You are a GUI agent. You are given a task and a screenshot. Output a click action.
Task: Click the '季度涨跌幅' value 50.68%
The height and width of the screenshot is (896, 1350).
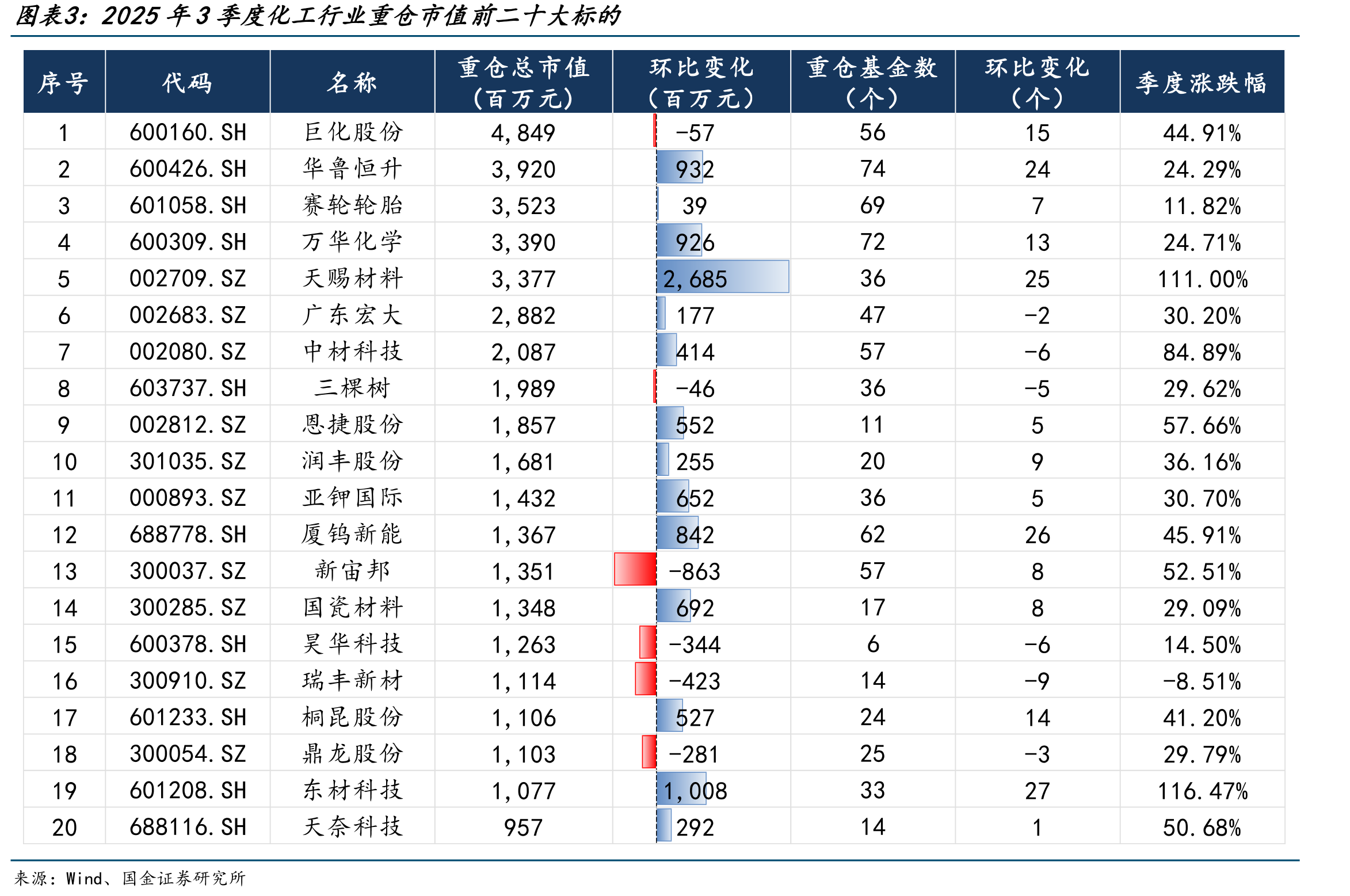pos(1202,828)
